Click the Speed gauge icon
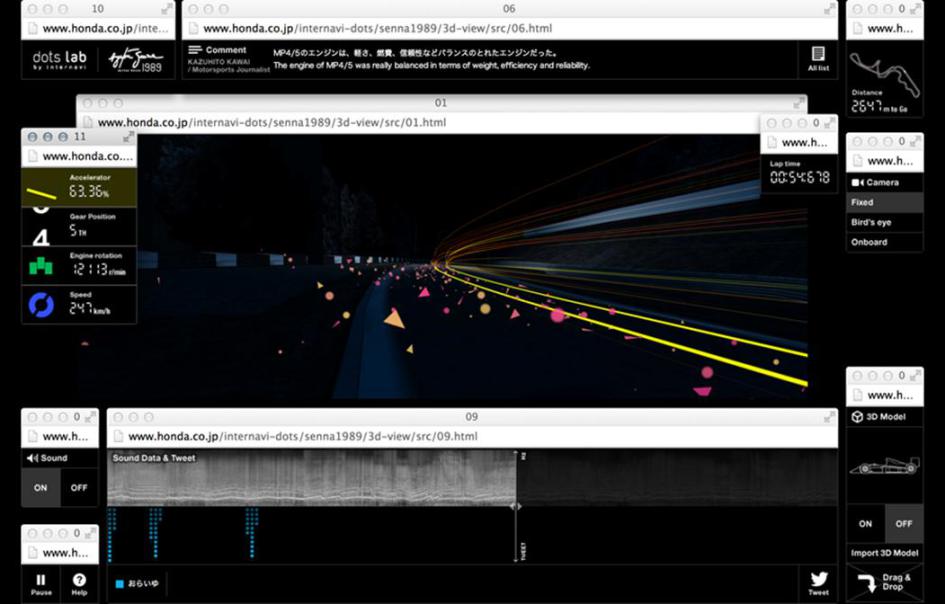Viewport: 945px width, 604px height. [41, 304]
